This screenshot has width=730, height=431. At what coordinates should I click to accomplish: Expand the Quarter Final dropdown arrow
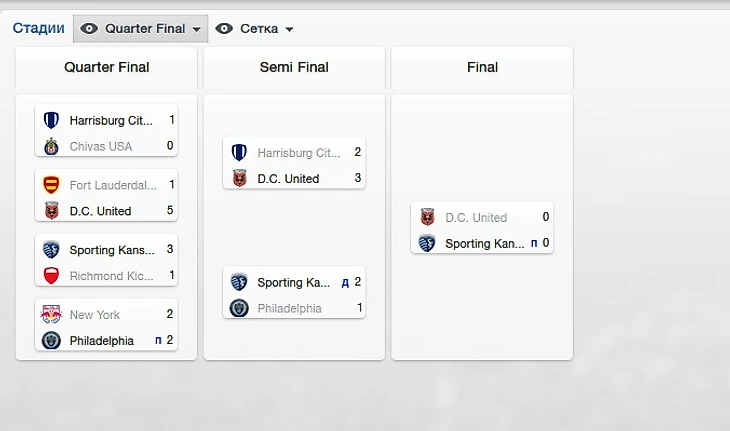pos(197,30)
